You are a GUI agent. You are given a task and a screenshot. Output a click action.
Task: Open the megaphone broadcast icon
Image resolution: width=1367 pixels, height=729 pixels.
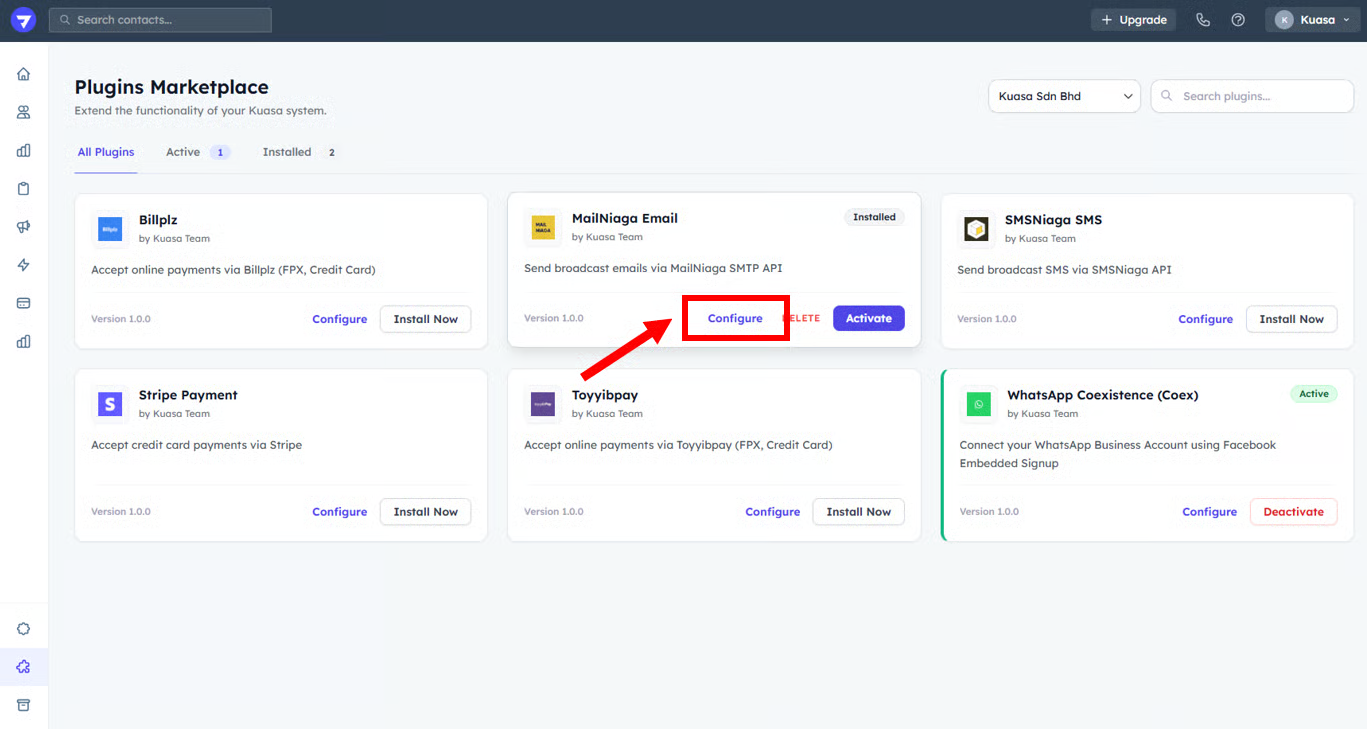pyautogui.click(x=24, y=227)
